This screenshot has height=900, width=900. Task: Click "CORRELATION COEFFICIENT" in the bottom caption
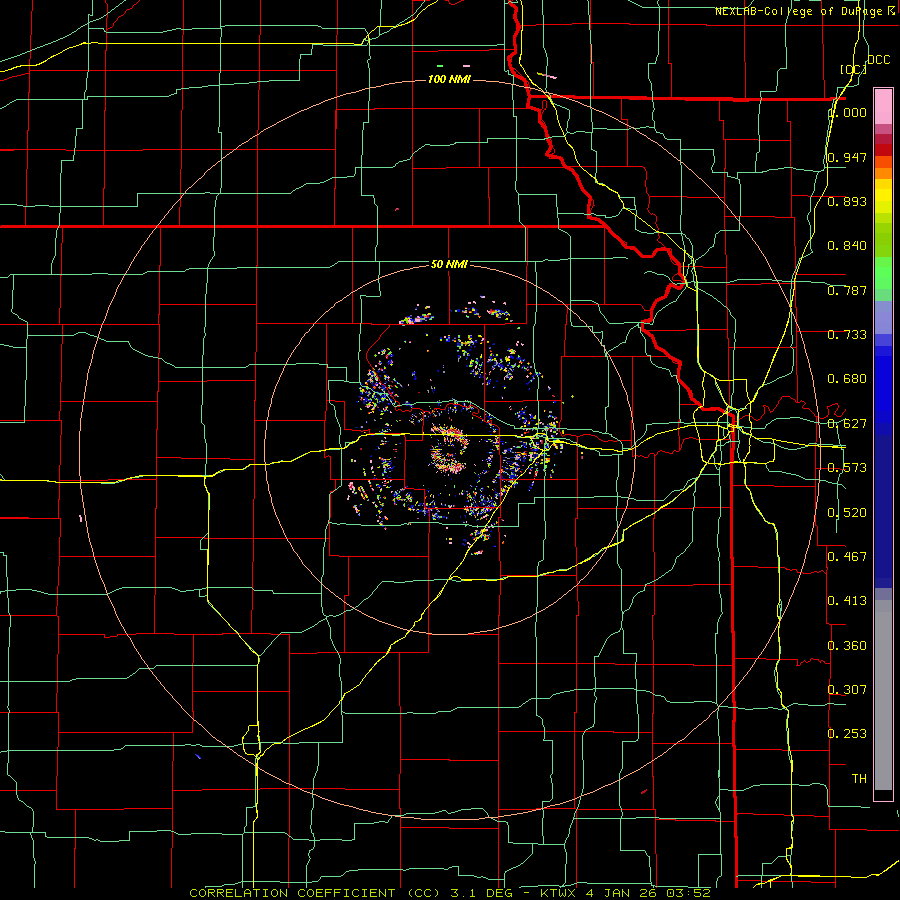(x=292, y=893)
